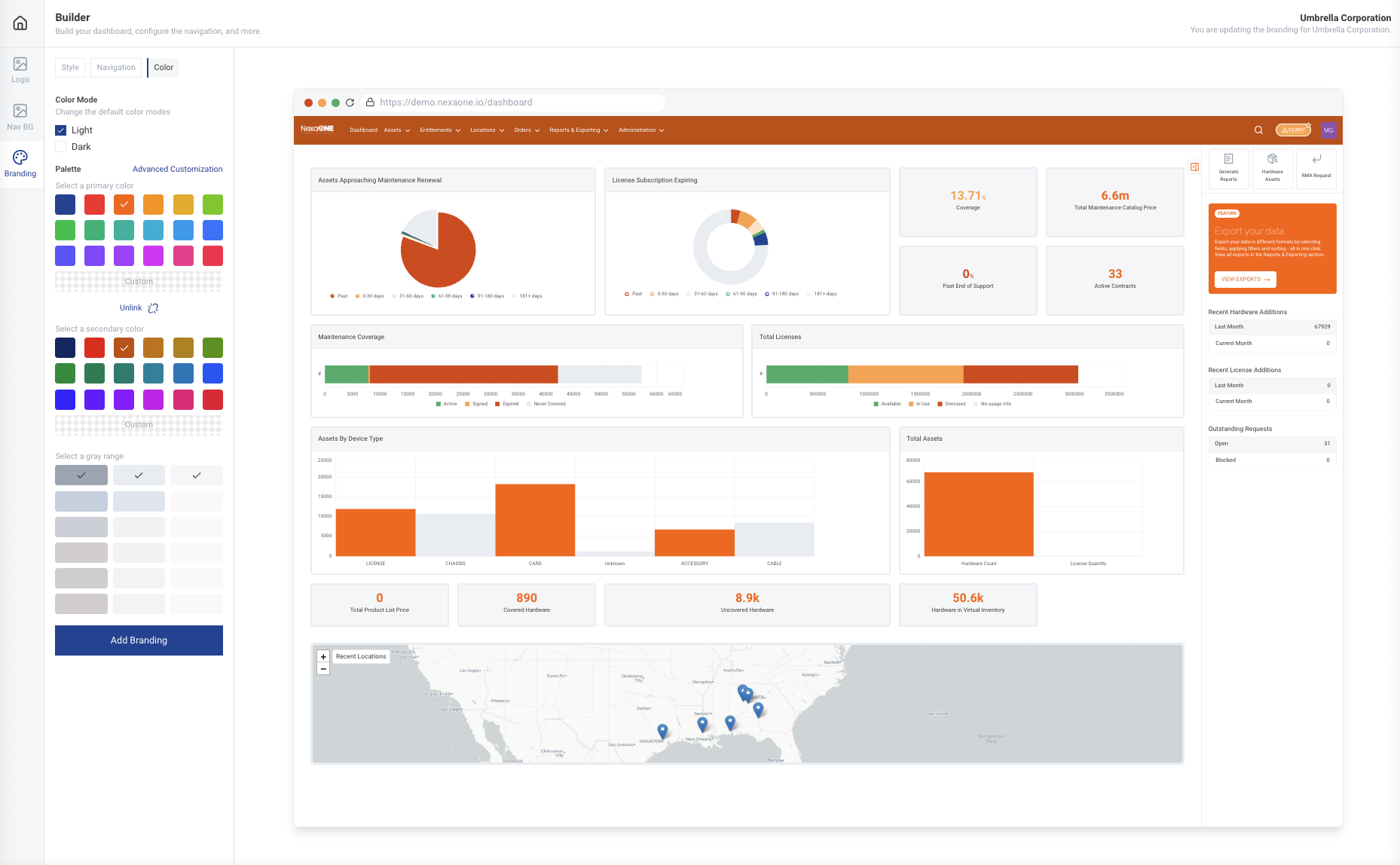Image resolution: width=1400 pixels, height=865 pixels.
Task: Enable the Dark color mode checkbox
Action: (61, 147)
